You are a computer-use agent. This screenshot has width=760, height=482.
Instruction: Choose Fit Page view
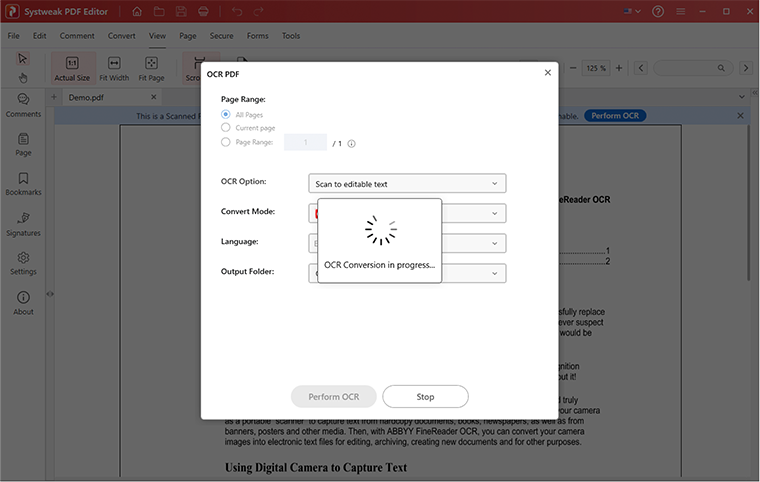151,68
